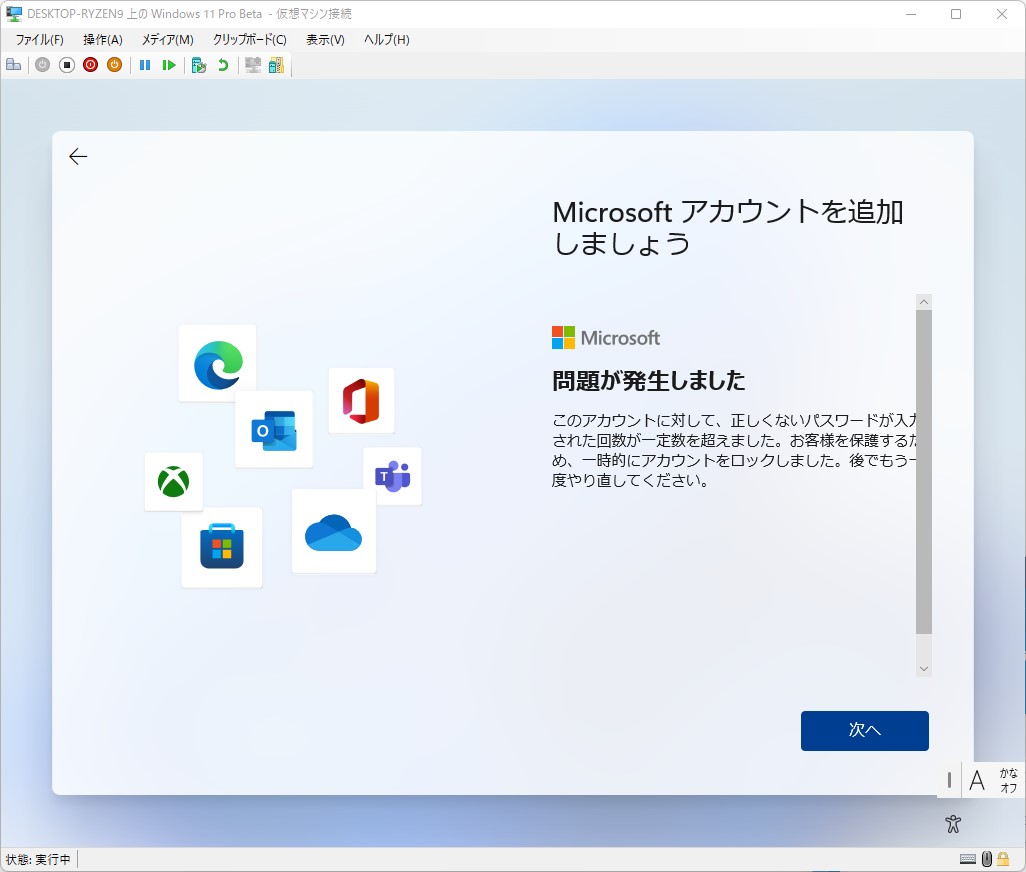The width and height of the screenshot is (1026, 872).
Task: Send Ctrl+Alt+Del to the virtual machine
Action: (13, 64)
